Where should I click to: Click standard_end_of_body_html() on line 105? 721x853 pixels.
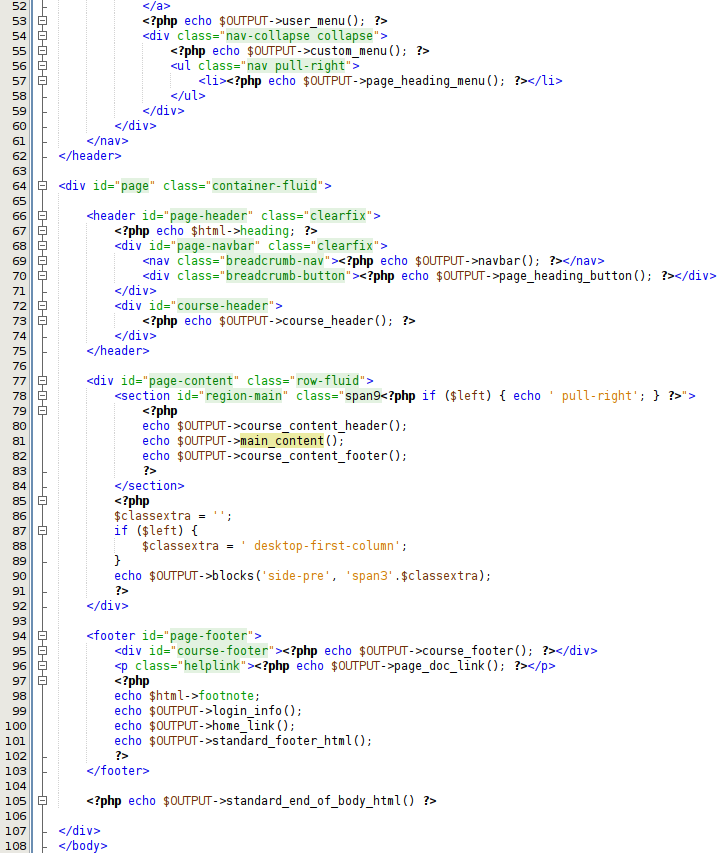[321, 801]
